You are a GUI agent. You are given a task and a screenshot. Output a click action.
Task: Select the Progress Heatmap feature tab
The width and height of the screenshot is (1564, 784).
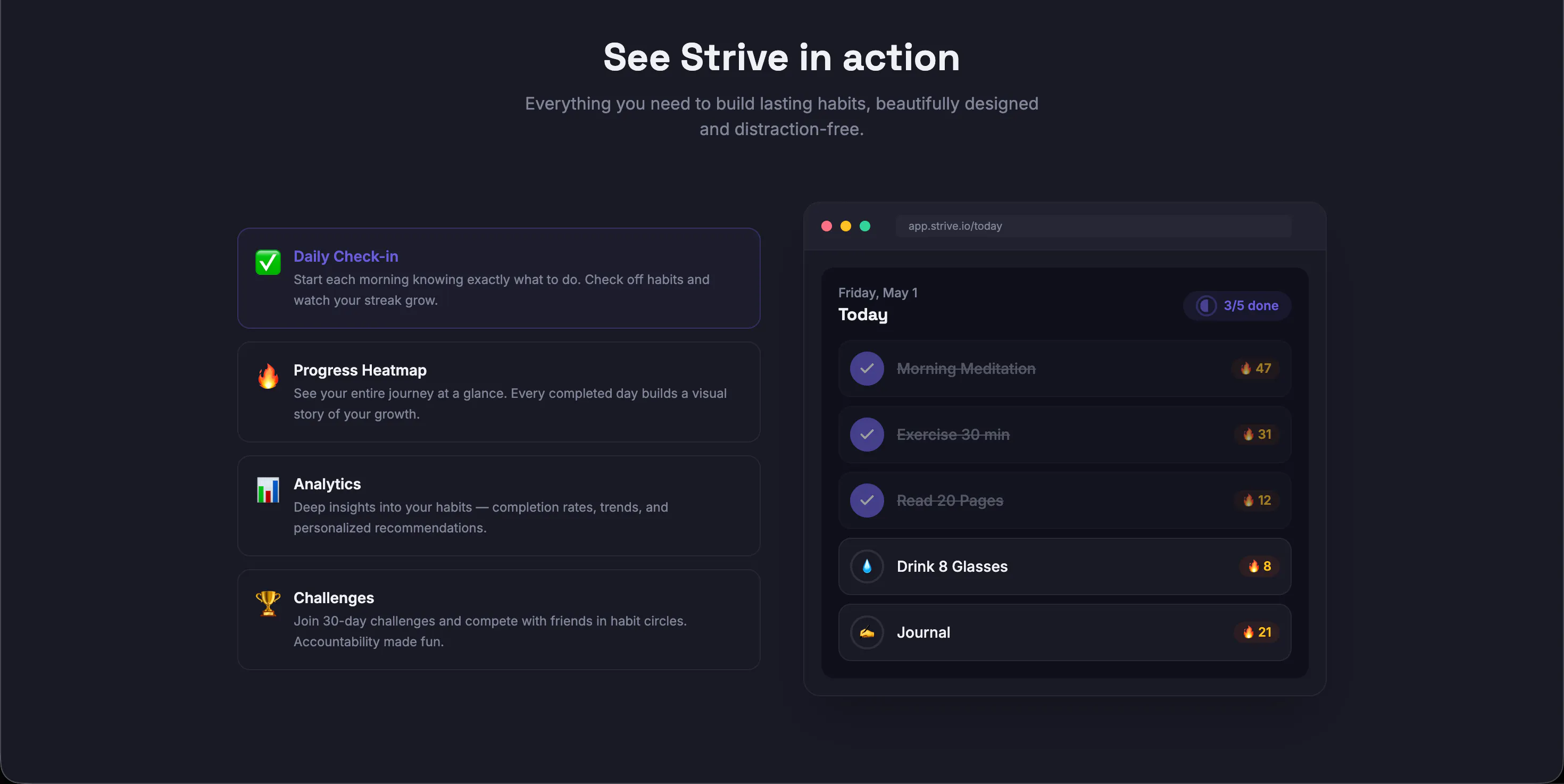[499, 392]
